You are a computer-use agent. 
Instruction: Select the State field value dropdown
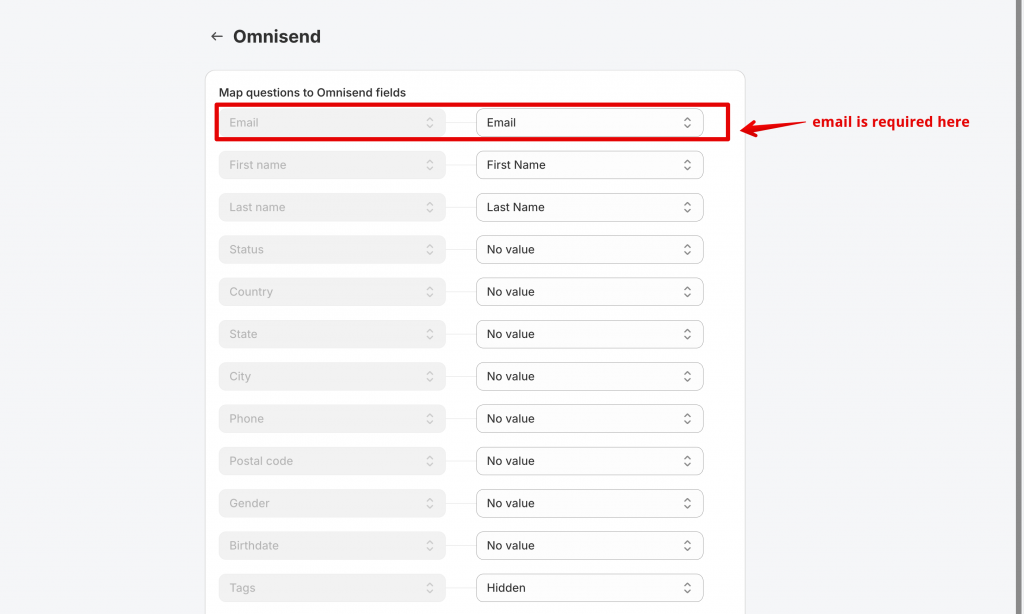pos(589,334)
